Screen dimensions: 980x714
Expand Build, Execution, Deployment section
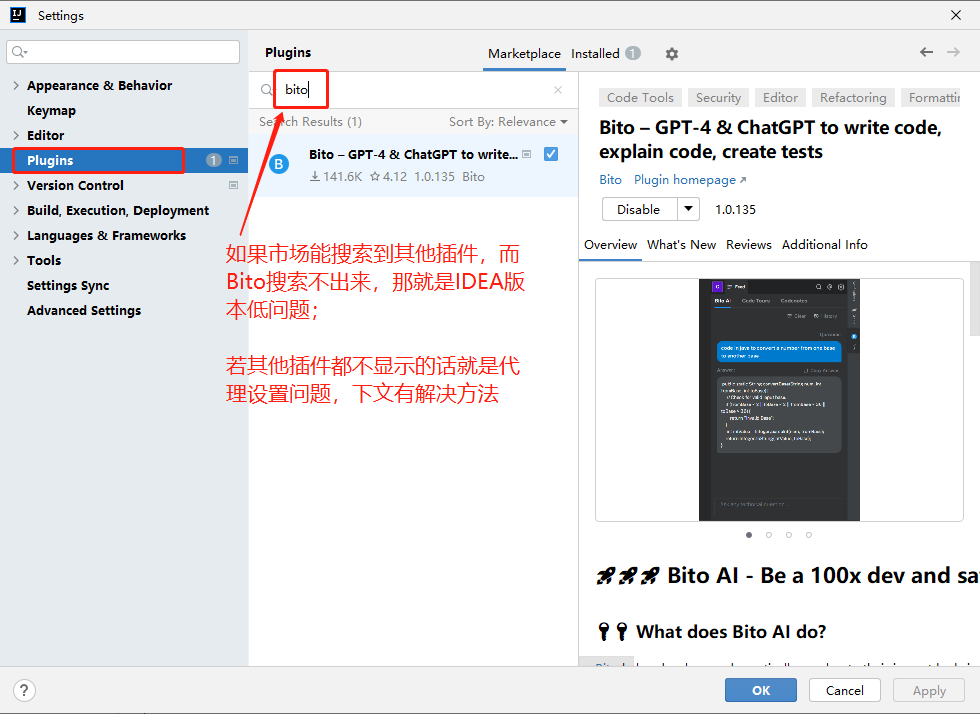pos(16,210)
